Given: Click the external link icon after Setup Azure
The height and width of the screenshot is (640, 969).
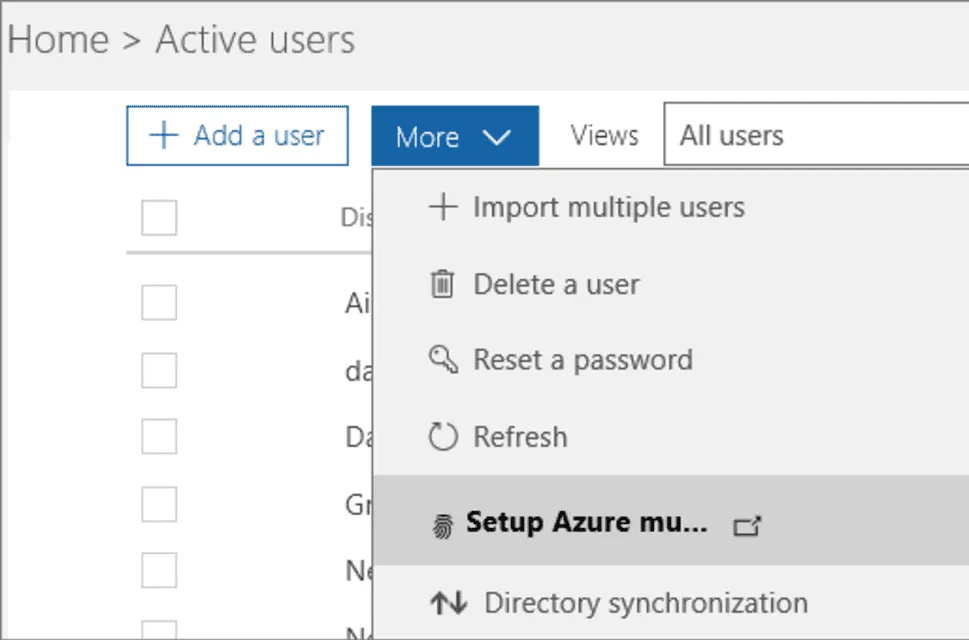Looking at the screenshot, I should pyautogui.click(x=747, y=526).
